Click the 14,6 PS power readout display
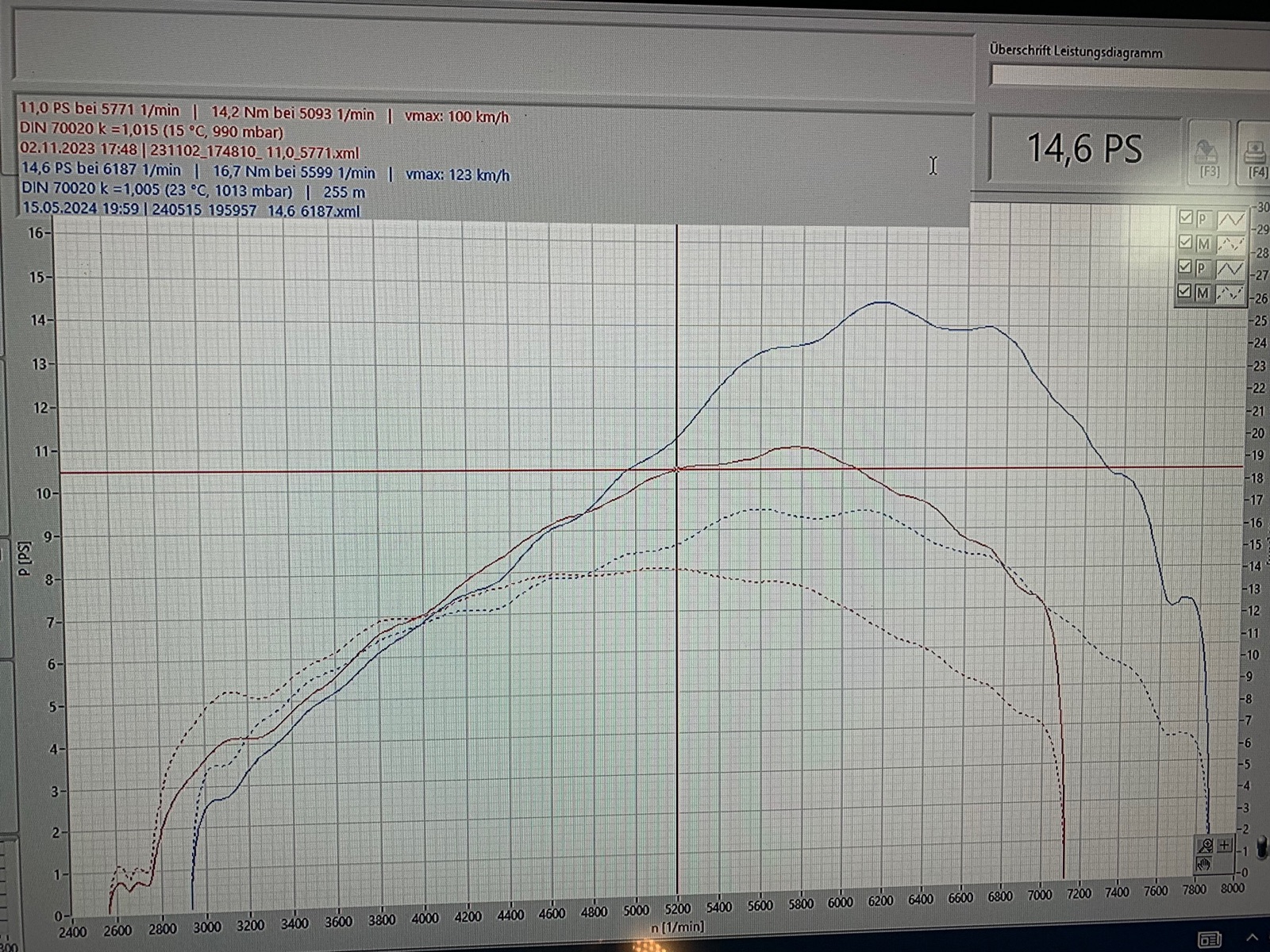The image size is (1270, 952). point(1084,149)
